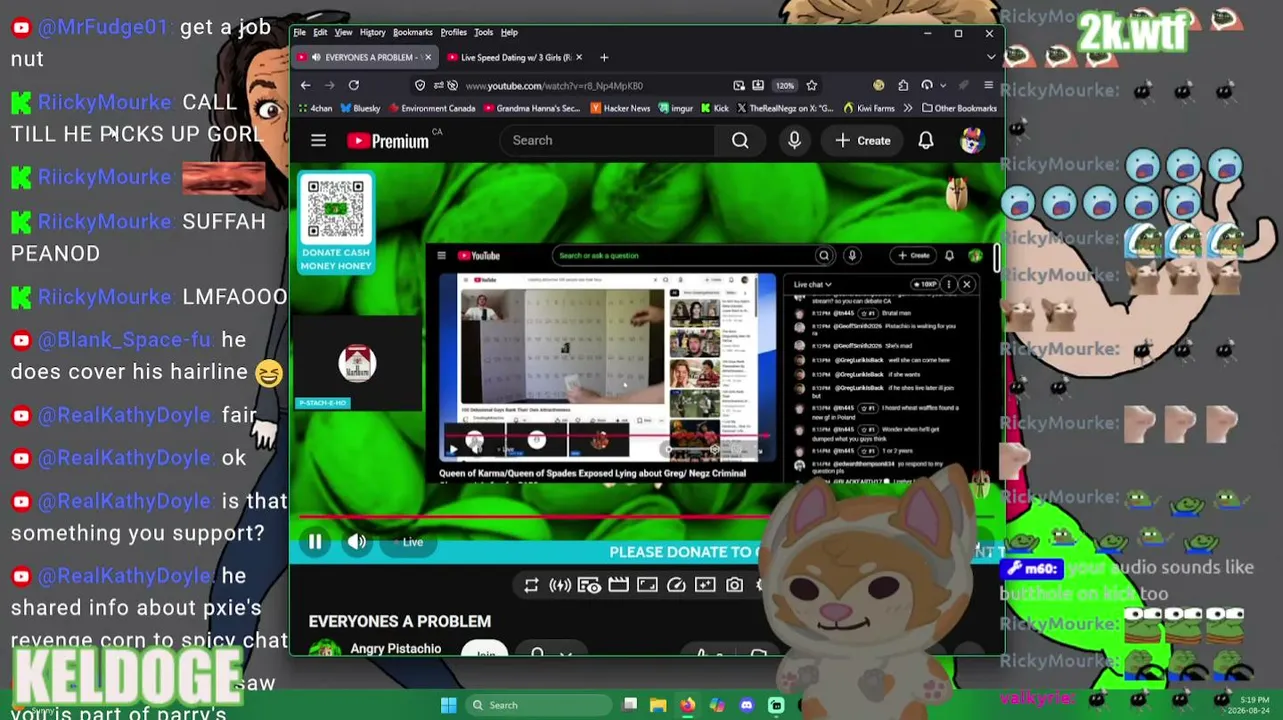This screenshot has width=1283, height=720.
Task: Expand the list all tabs chevron
Action: point(991,57)
